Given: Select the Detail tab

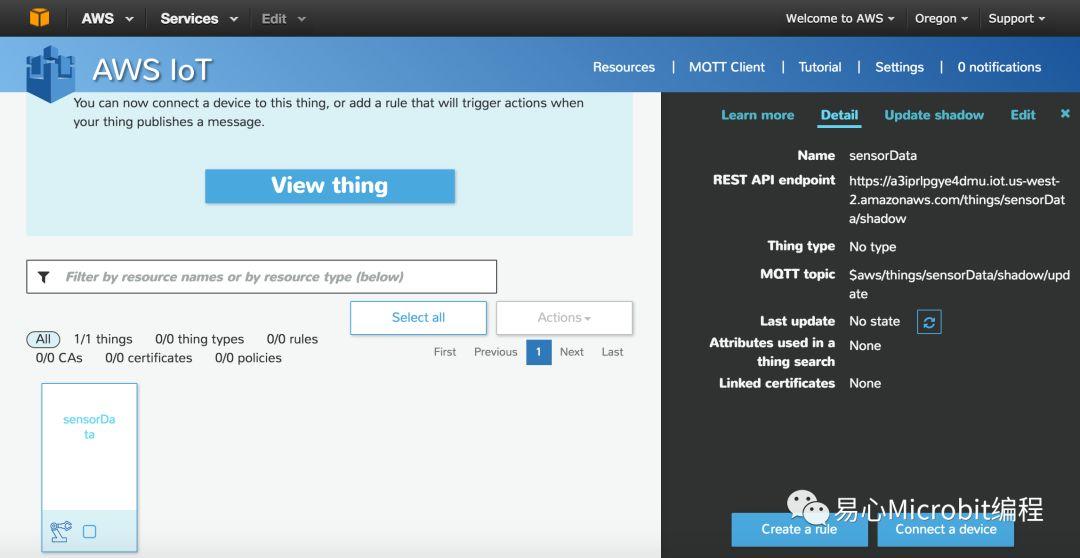Looking at the screenshot, I should 840,115.
